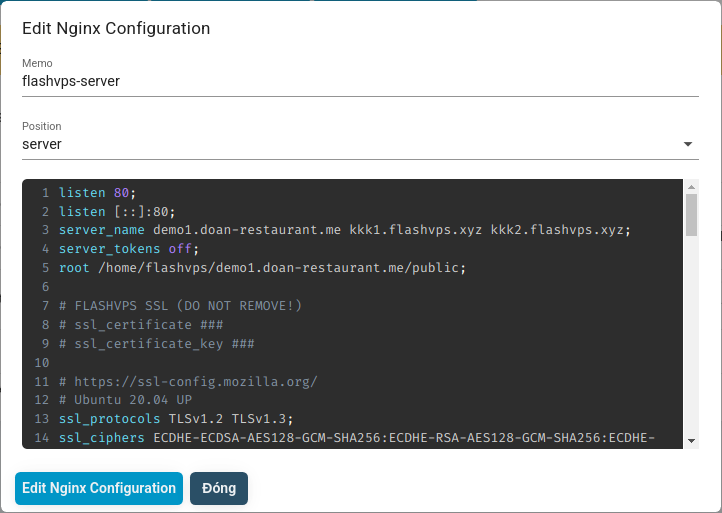Click the code editor scroll-up arrow
The image size is (722, 513).
click(x=691, y=187)
